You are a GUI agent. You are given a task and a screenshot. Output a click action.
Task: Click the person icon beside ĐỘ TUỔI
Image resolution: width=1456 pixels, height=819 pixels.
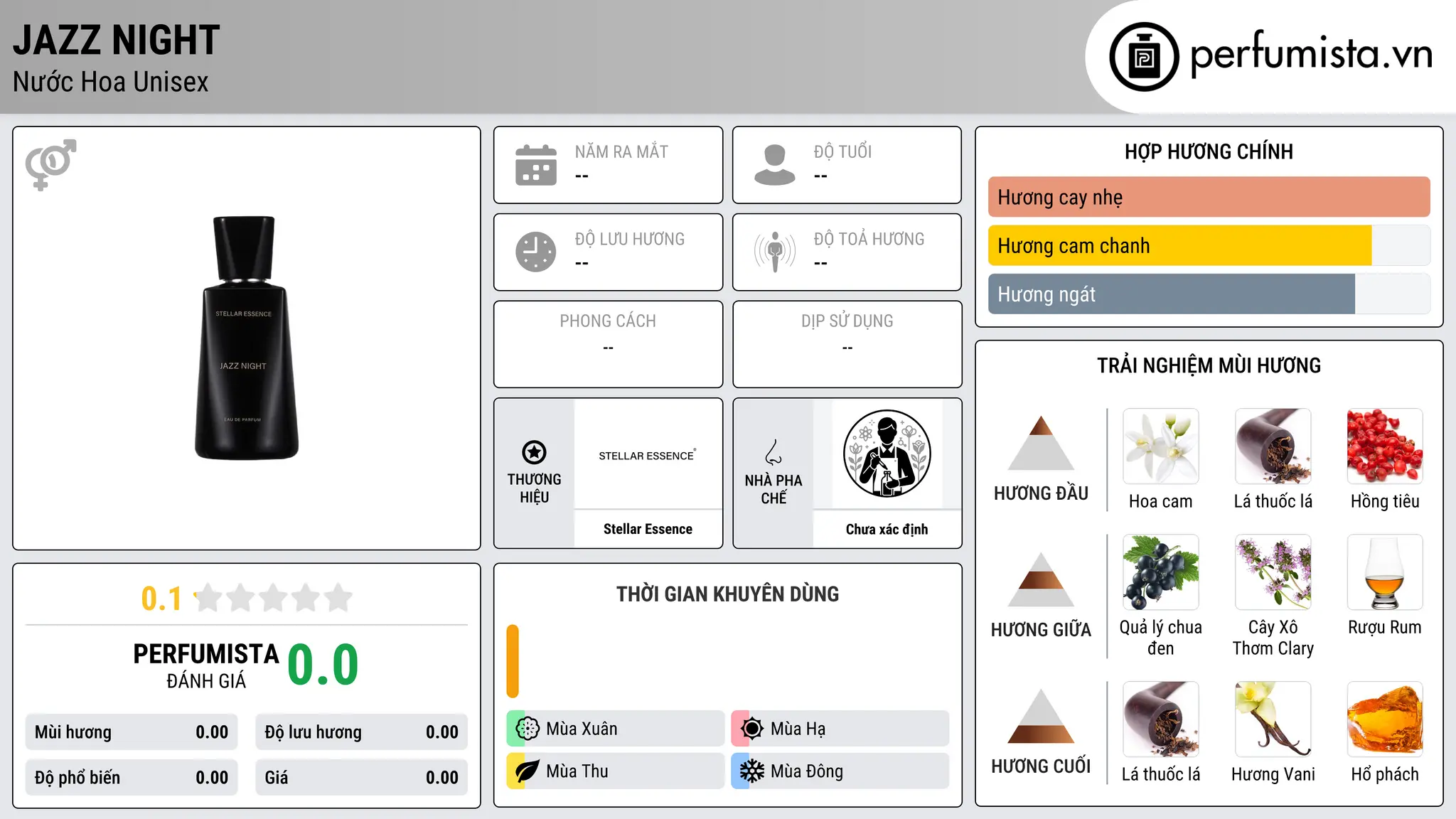[775, 165]
